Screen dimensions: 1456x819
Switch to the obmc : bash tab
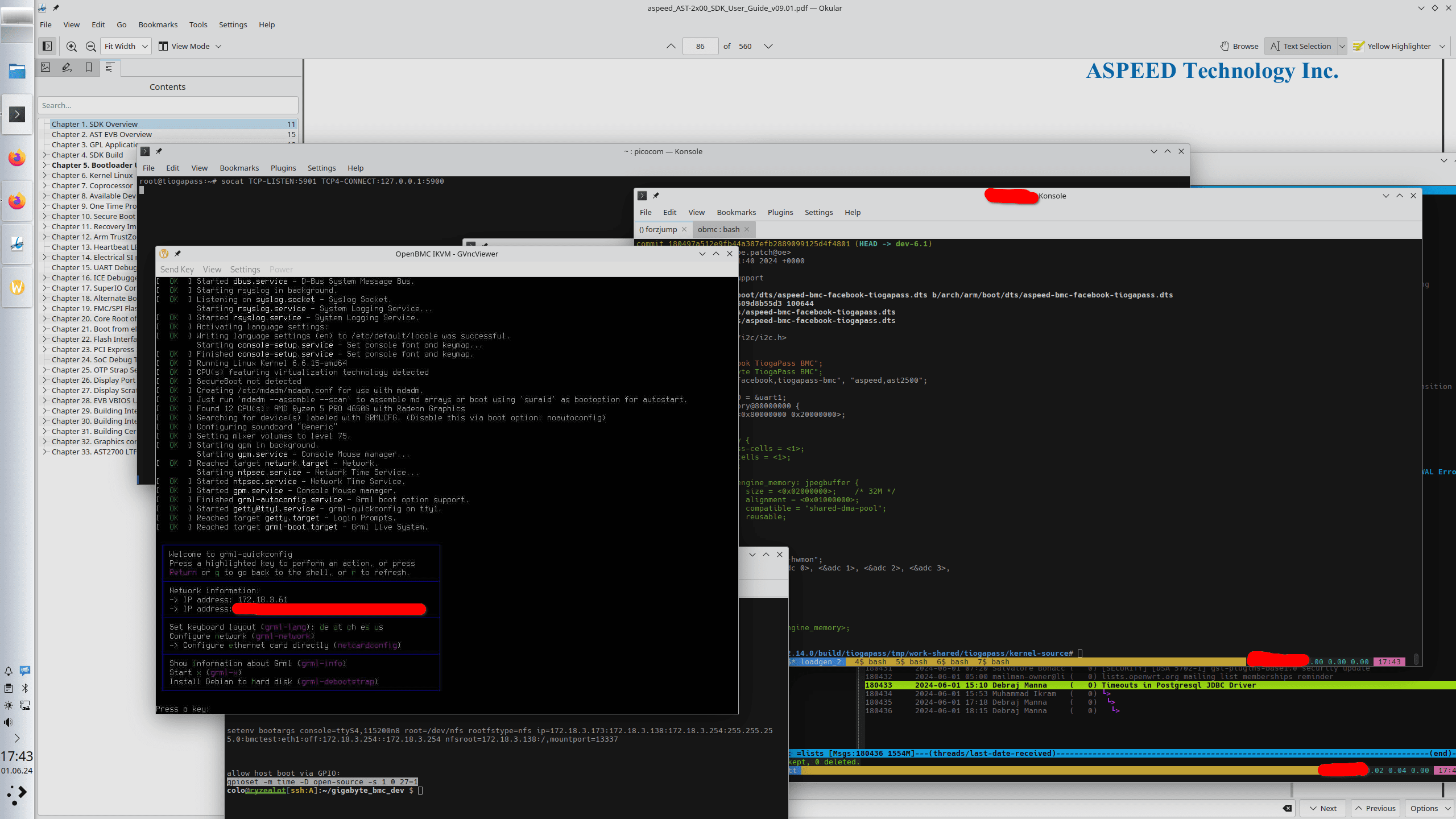click(x=718, y=229)
